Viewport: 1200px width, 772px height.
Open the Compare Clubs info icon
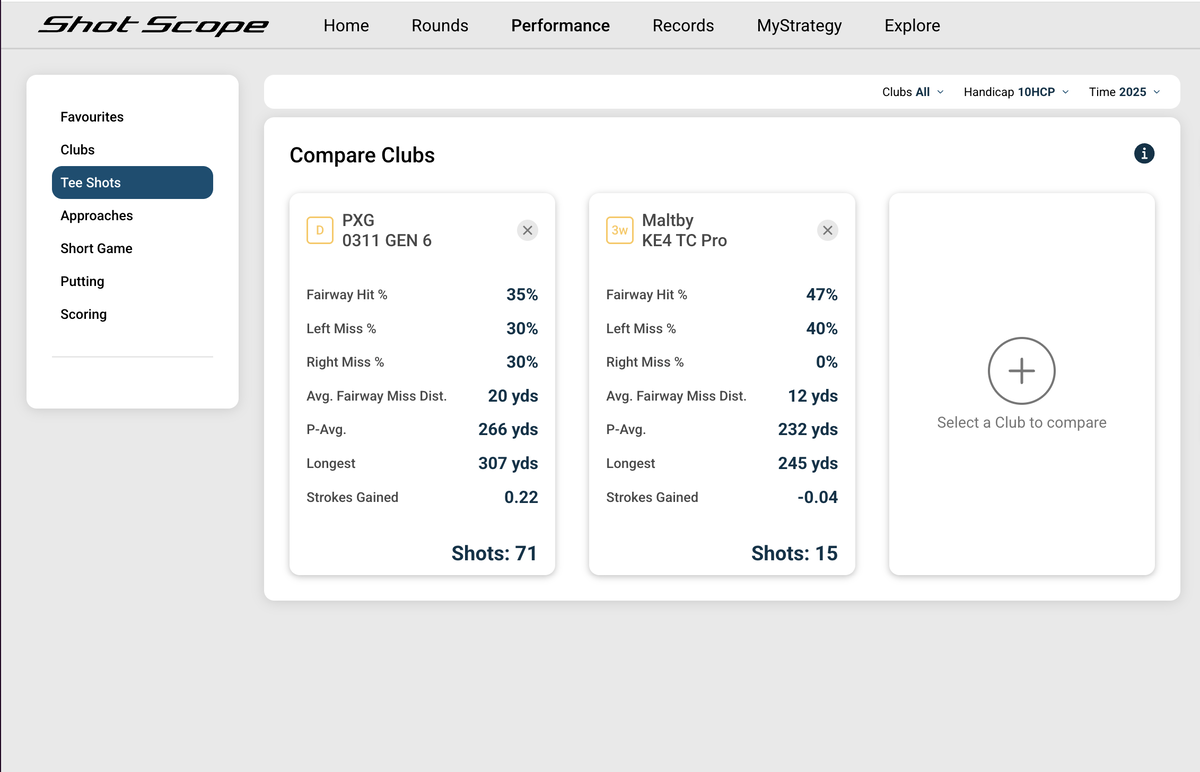1145,153
